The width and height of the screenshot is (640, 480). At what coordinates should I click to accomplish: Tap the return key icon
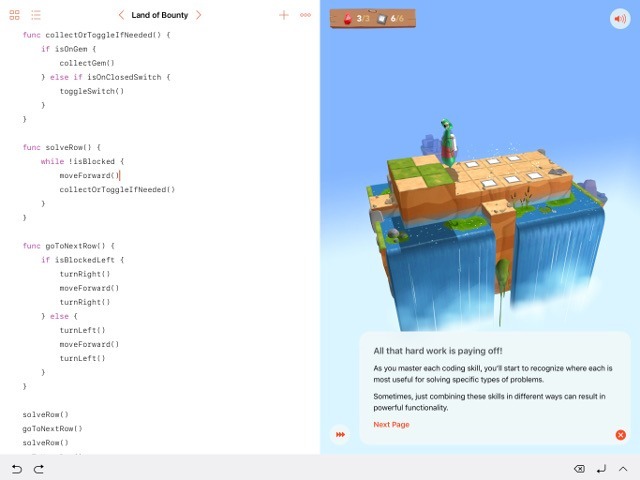pyautogui.click(x=601, y=468)
